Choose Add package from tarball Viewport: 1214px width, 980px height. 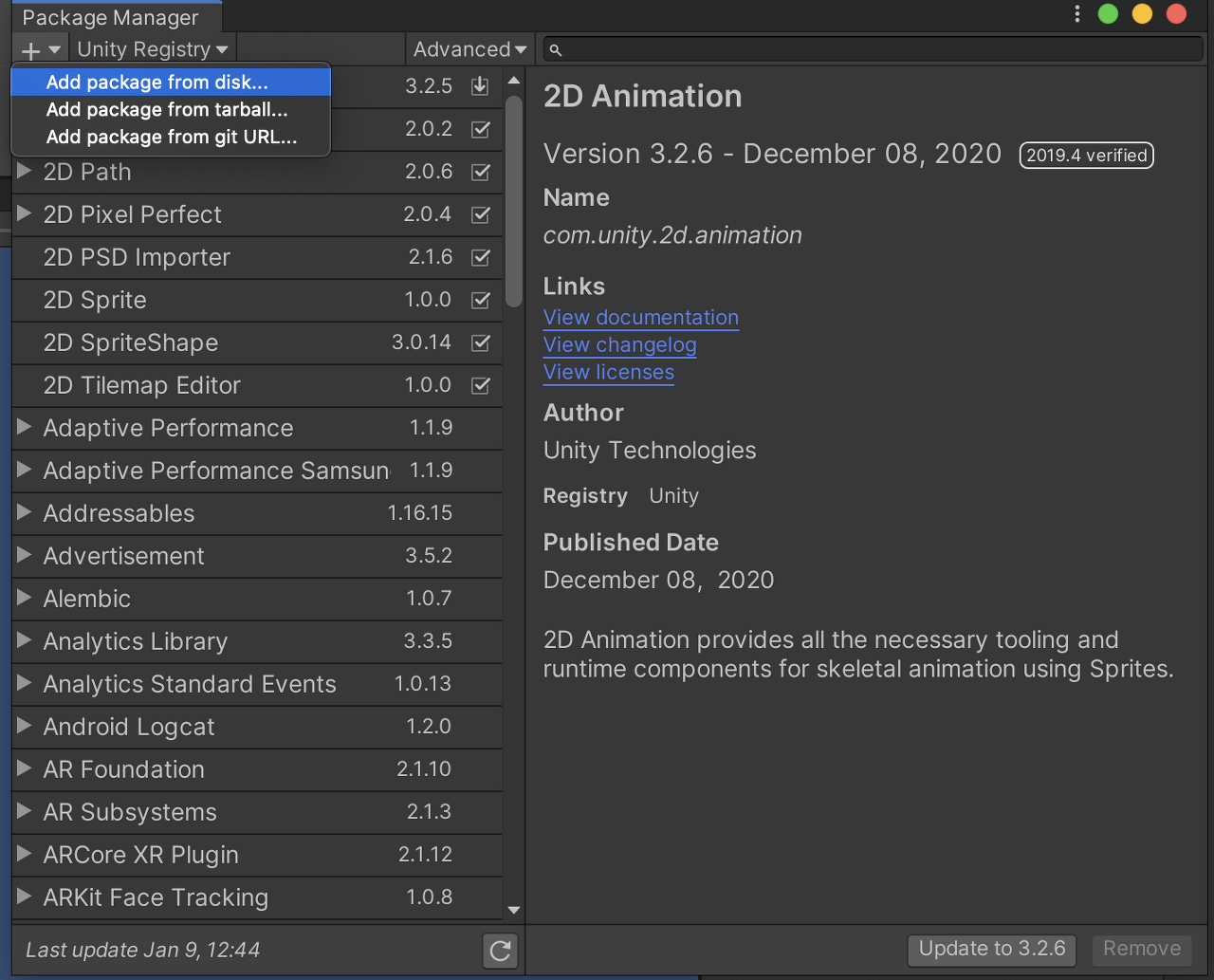point(171,110)
